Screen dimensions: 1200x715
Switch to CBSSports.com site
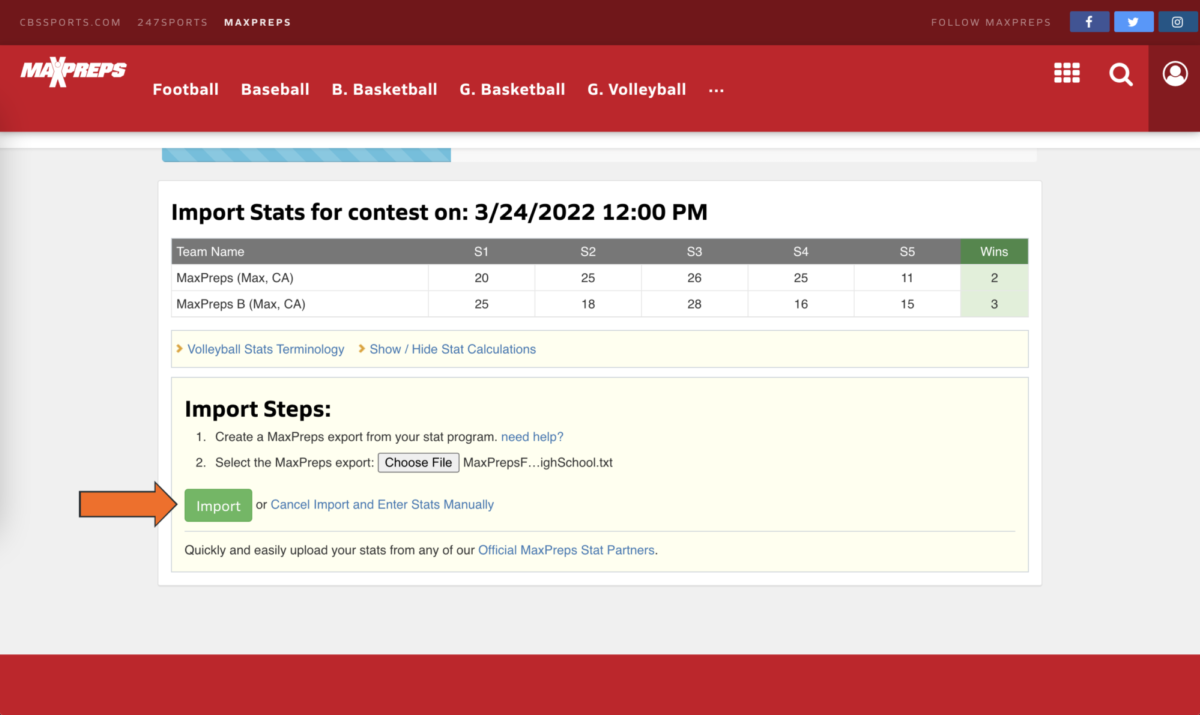[x=70, y=22]
